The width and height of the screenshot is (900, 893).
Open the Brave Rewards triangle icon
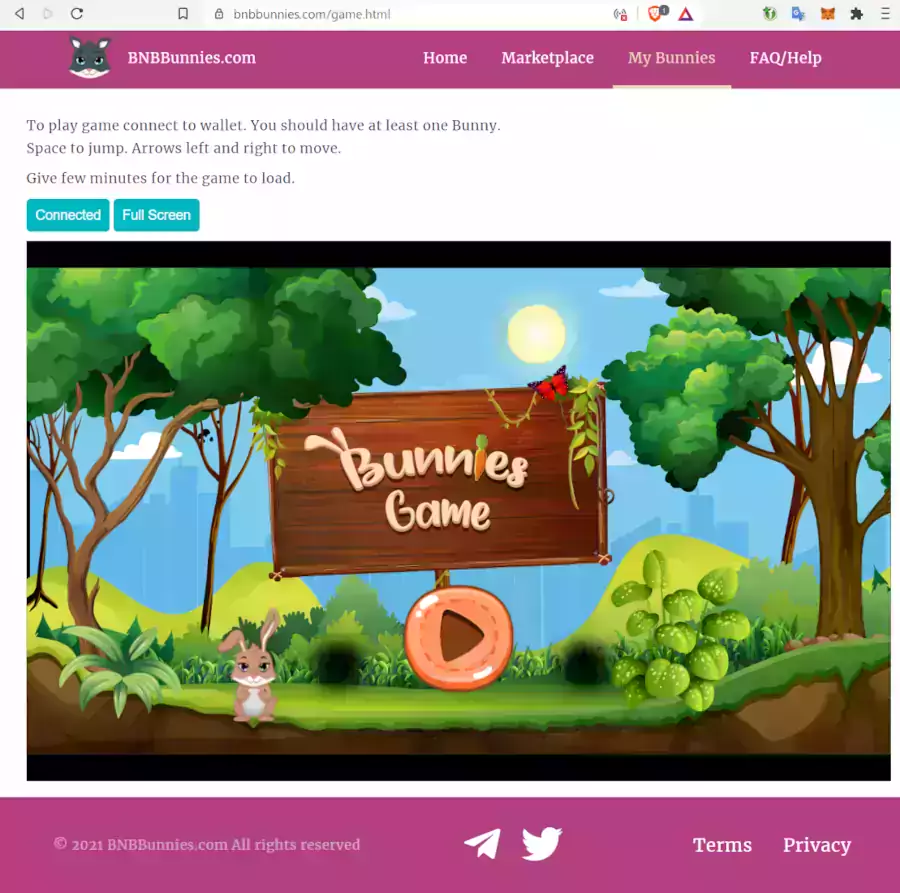pos(685,14)
